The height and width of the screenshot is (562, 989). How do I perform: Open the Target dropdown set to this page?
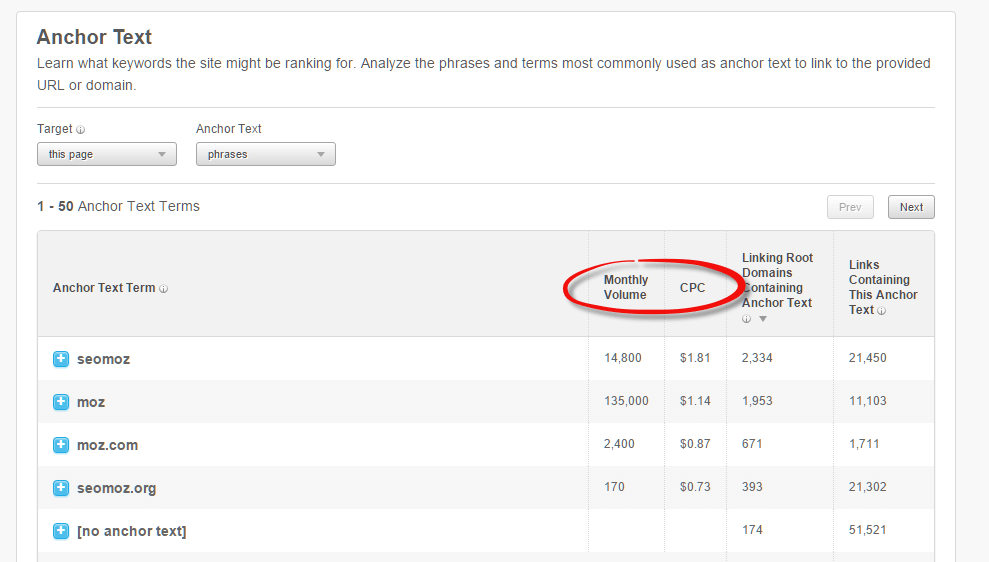click(x=107, y=154)
